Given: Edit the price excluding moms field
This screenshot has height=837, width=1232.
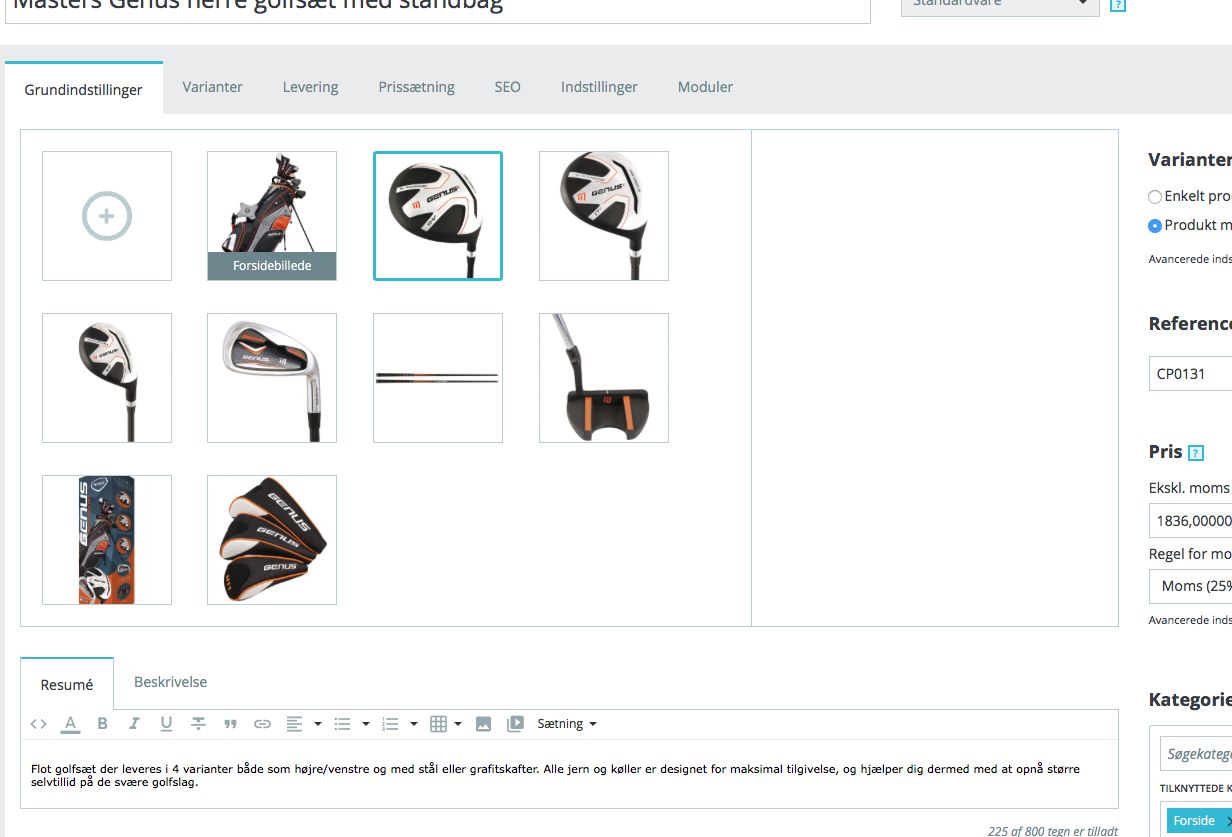Looking at the screenshot, I should [x=1190, y=520].
